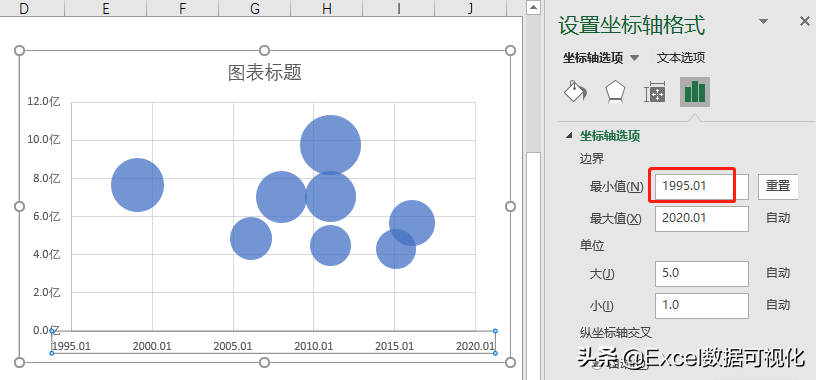Click the 重置 button for minimum value

point(778,186)
